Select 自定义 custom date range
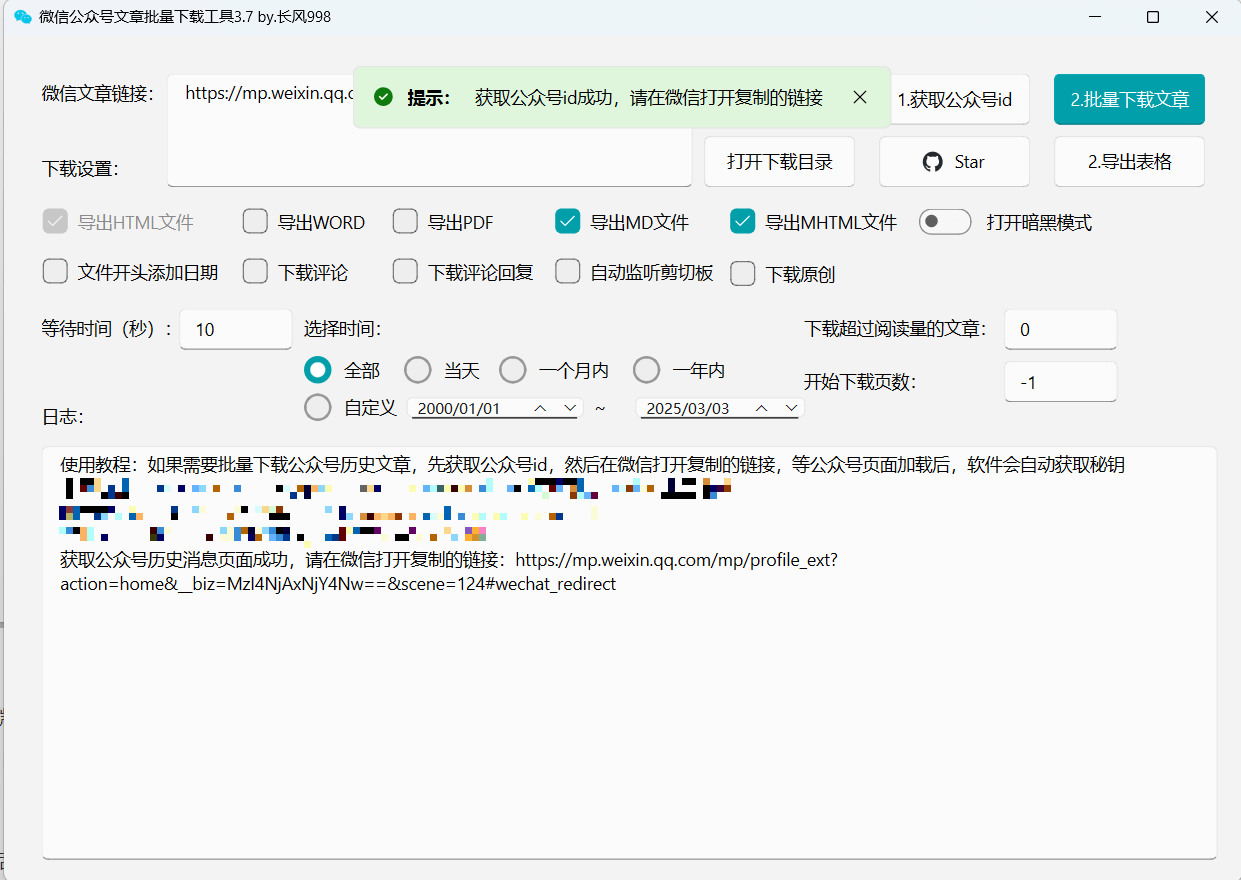The height and width of the screenshot is (880, 1241). coord(318,408)
